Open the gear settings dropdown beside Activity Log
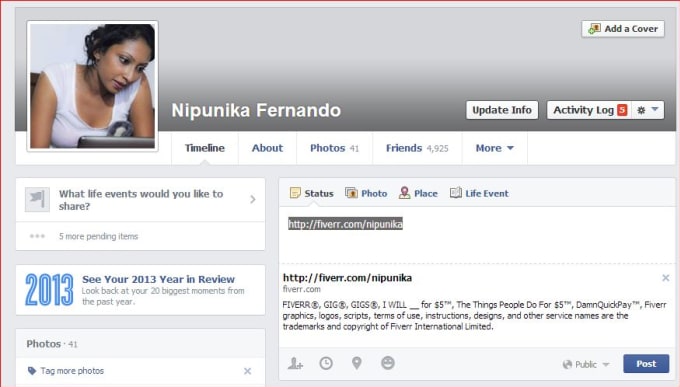This screenshot has width=680, height=387. [647, 110]
